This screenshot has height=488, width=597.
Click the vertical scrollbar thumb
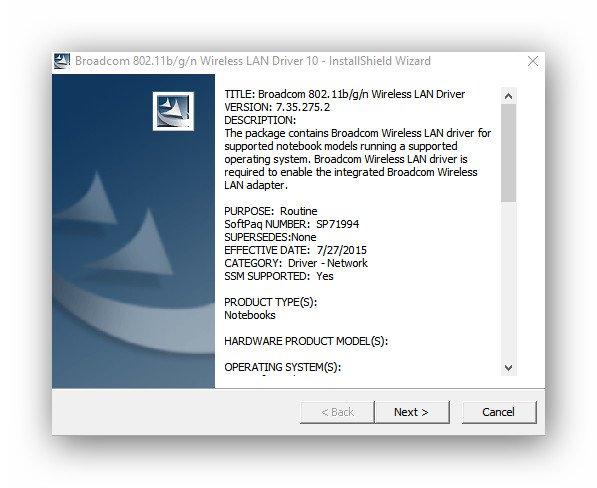pyautogui.click(x=508, y=153)
